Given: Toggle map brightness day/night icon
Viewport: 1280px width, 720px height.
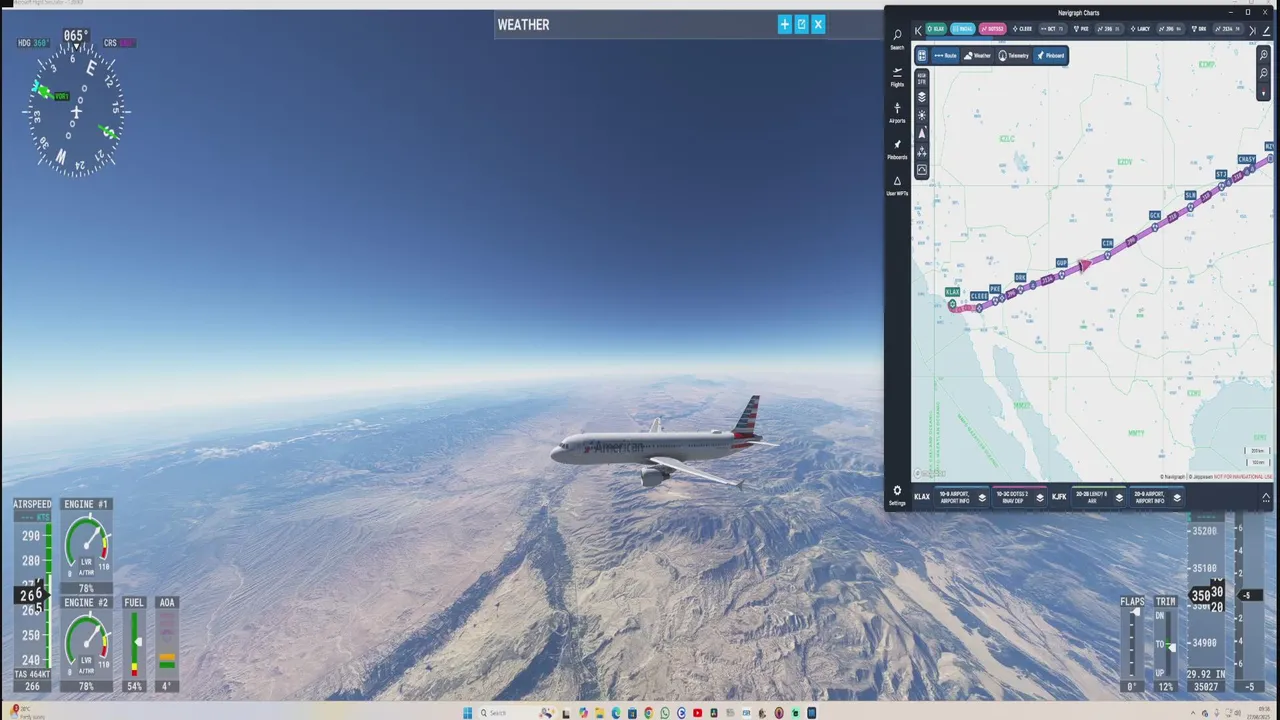Looking at the screenshot, I should (922, 115).
